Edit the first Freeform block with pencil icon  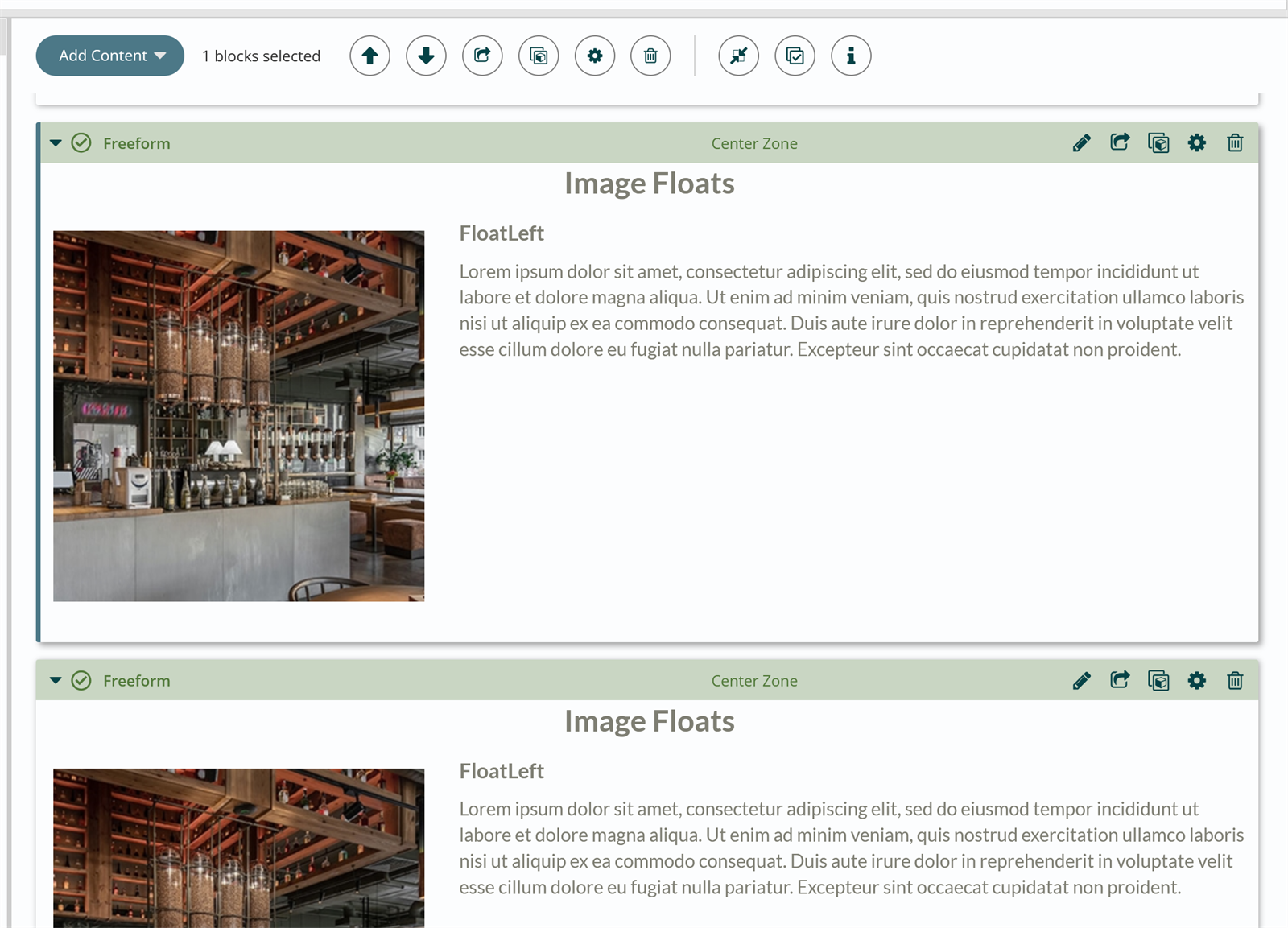[x=1082, y=143]
